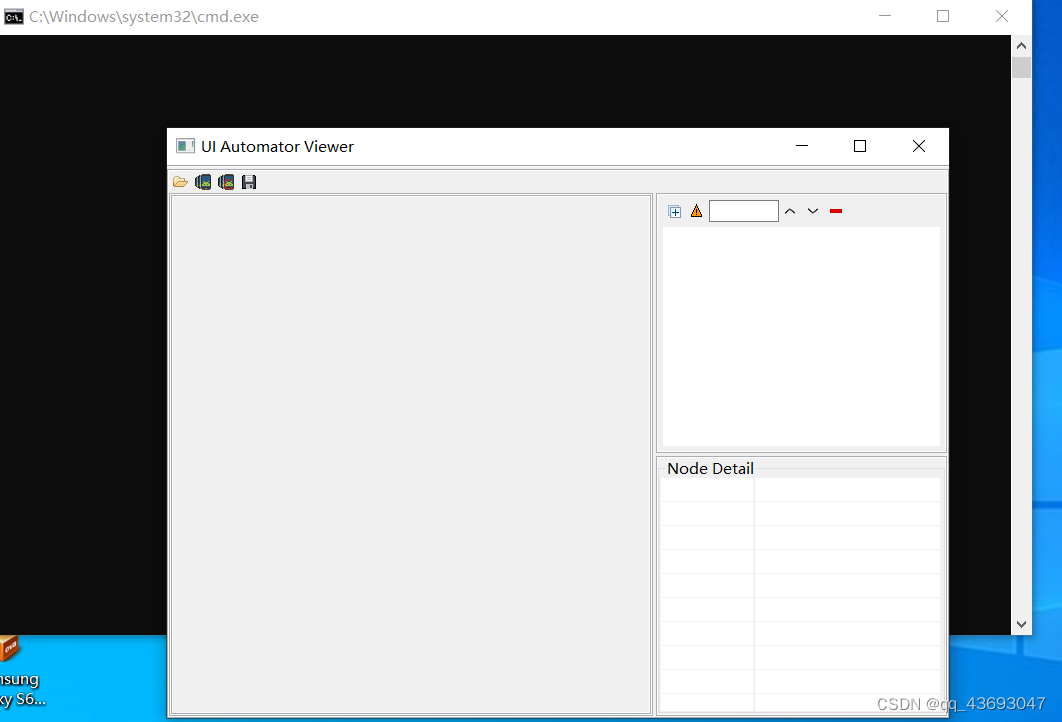This screenshot has width=1062, height=722.
Task: Clear the search criteria
Action: [x=836, y=210]
